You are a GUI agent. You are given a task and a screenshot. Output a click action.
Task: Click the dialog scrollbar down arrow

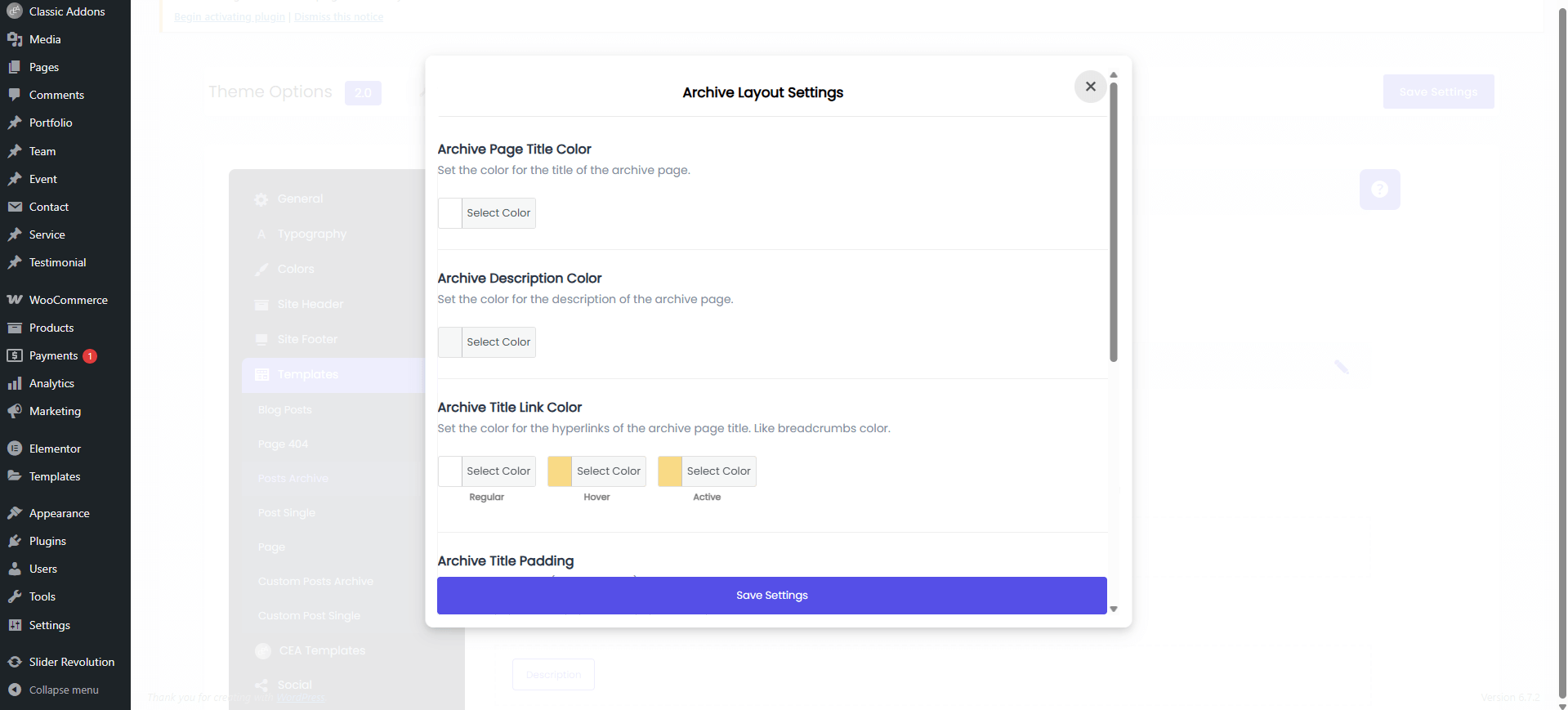1114,609
